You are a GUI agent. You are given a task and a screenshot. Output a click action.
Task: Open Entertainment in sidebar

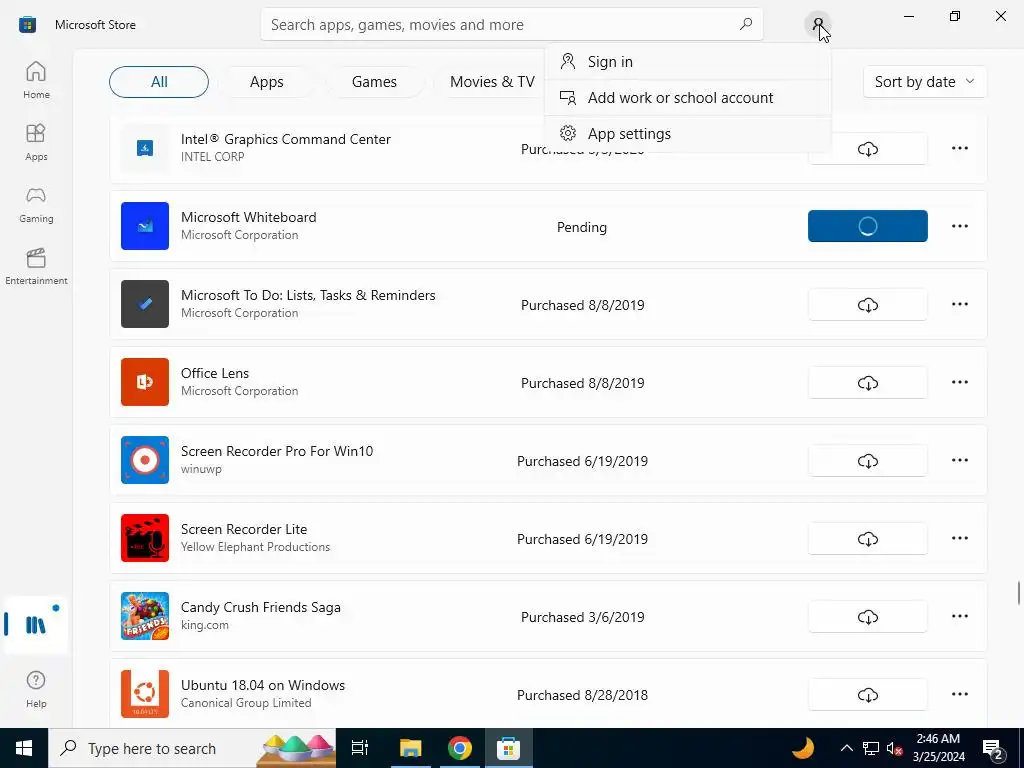click(x=36, y=266)
